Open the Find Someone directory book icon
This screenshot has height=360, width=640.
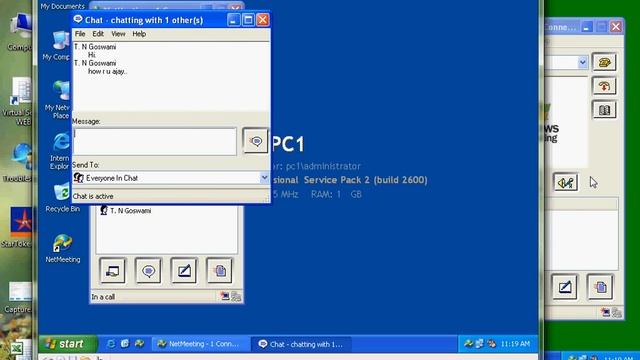[x=604, y=110]
